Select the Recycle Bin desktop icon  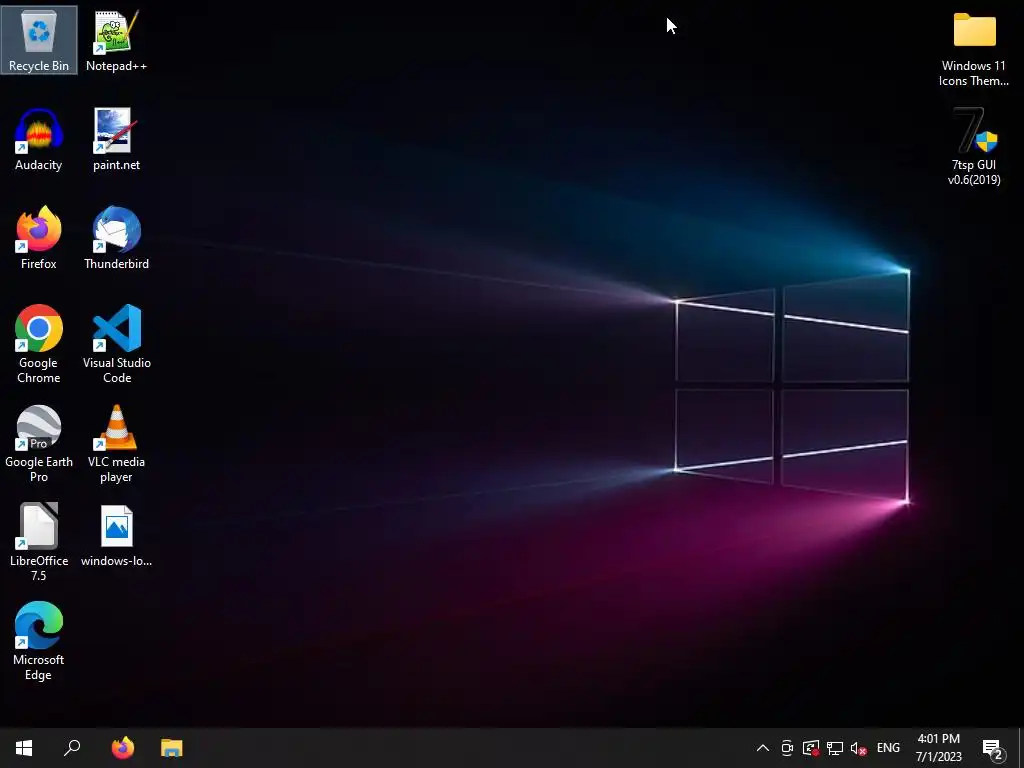[x=39, y=40]
